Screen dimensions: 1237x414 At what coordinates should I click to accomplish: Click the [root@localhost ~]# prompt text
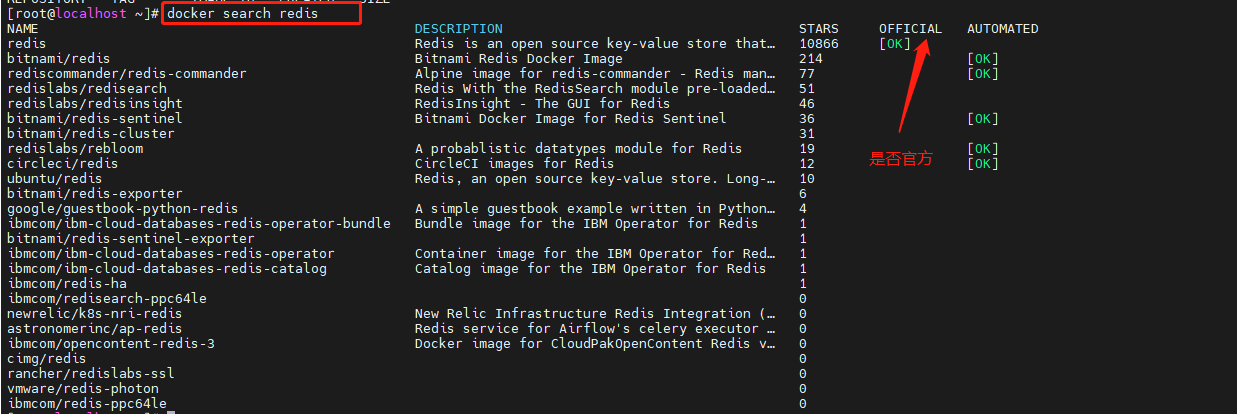[83, 14]
